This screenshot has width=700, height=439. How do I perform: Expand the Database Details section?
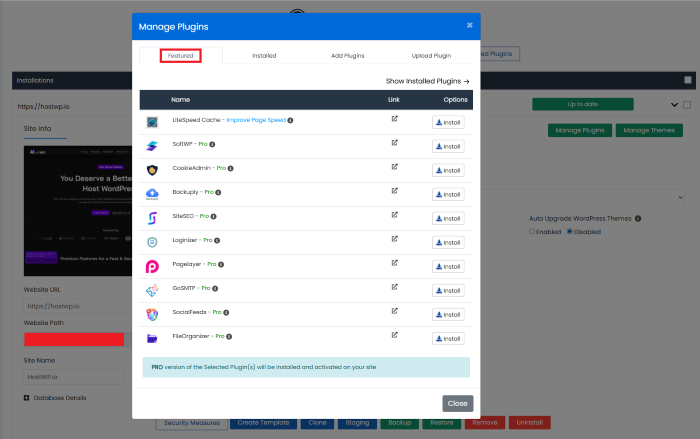(27, 397)
